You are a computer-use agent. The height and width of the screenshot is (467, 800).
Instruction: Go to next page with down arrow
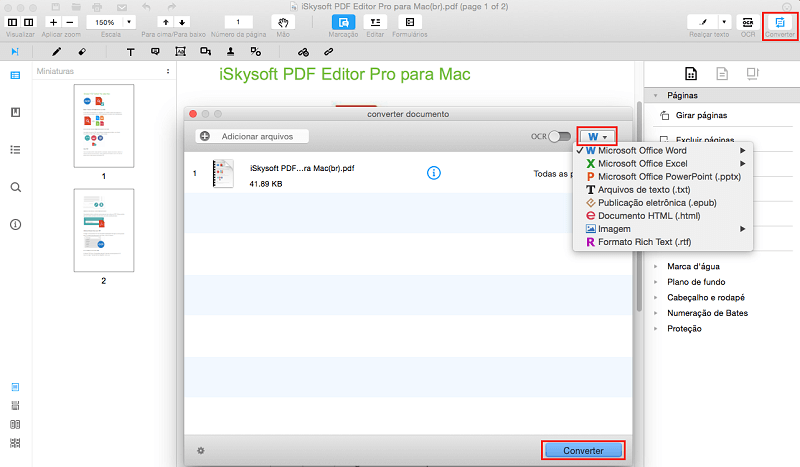pyautogui.click(x=182, y=22)
